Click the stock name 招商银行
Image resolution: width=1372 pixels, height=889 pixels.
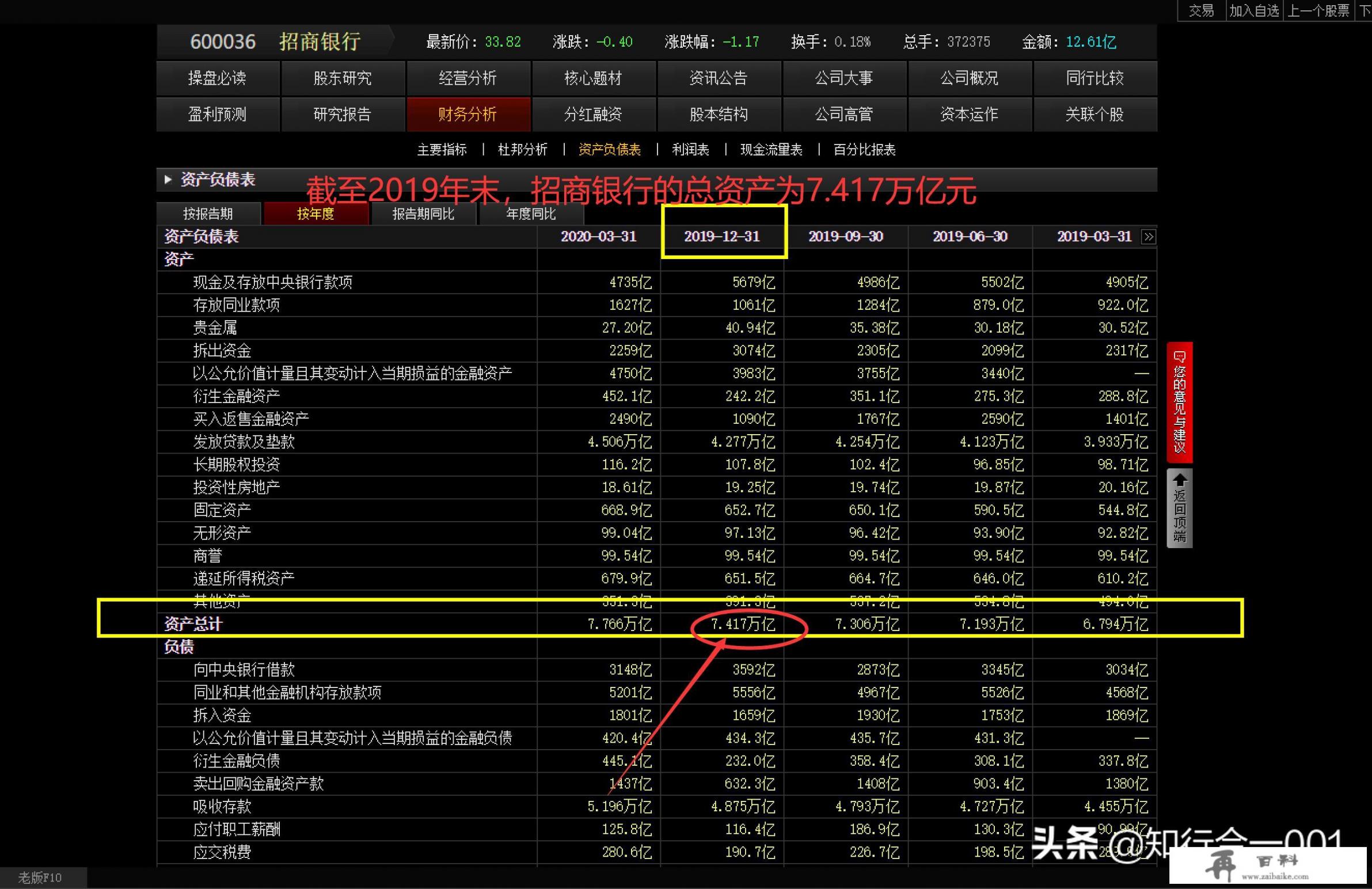pyautogui.click(x=320, y=41)
